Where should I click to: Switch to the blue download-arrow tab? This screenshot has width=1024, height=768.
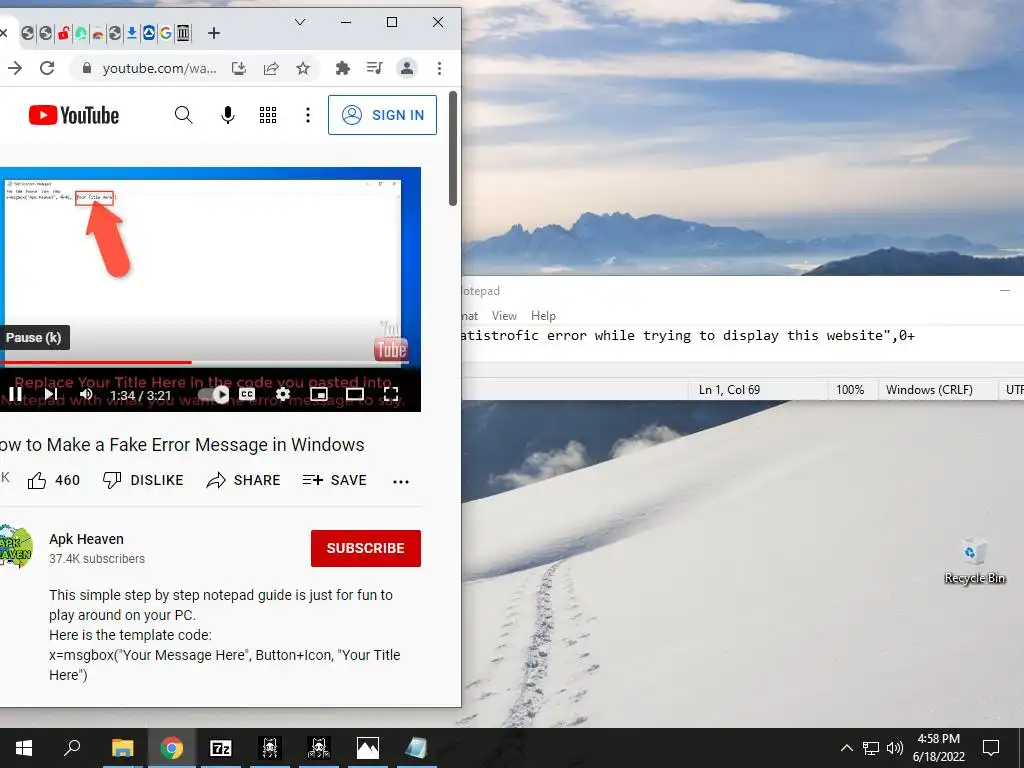[x=132, y=33]
